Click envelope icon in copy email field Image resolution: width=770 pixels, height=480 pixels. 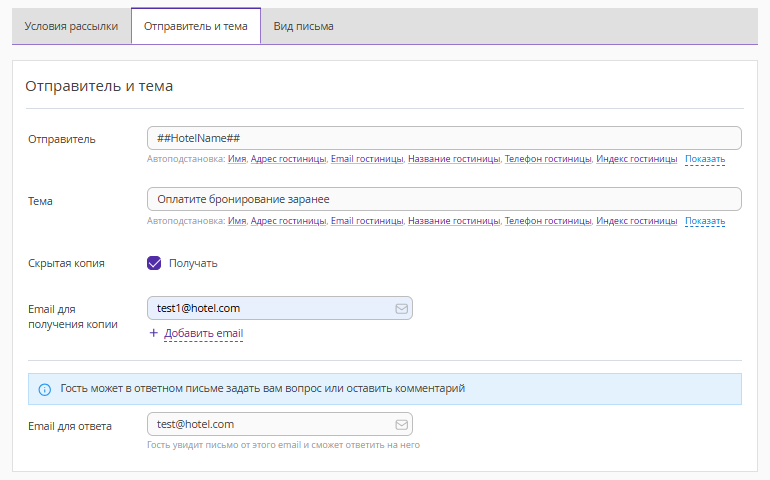[401, 308]
